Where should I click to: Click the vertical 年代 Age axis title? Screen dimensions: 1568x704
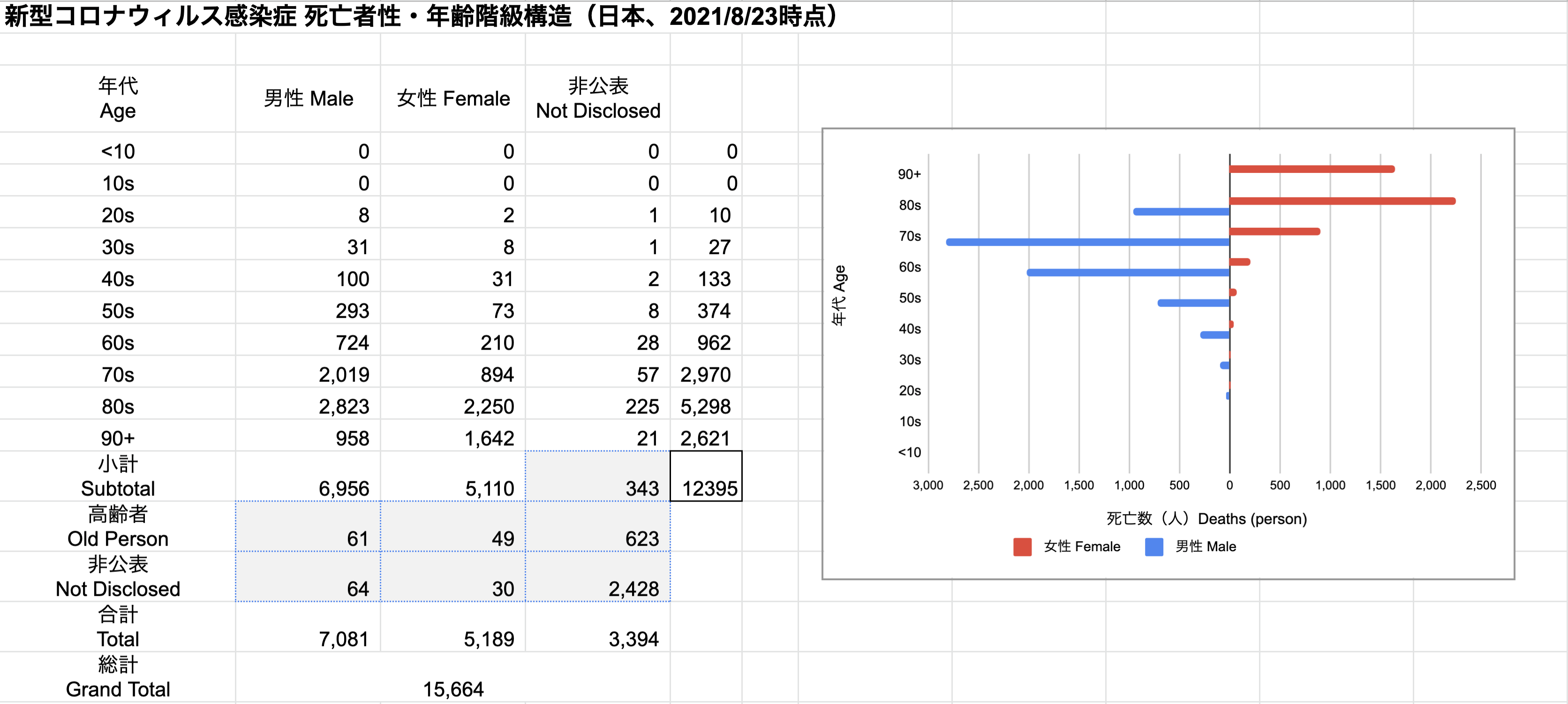pos(839,296)
